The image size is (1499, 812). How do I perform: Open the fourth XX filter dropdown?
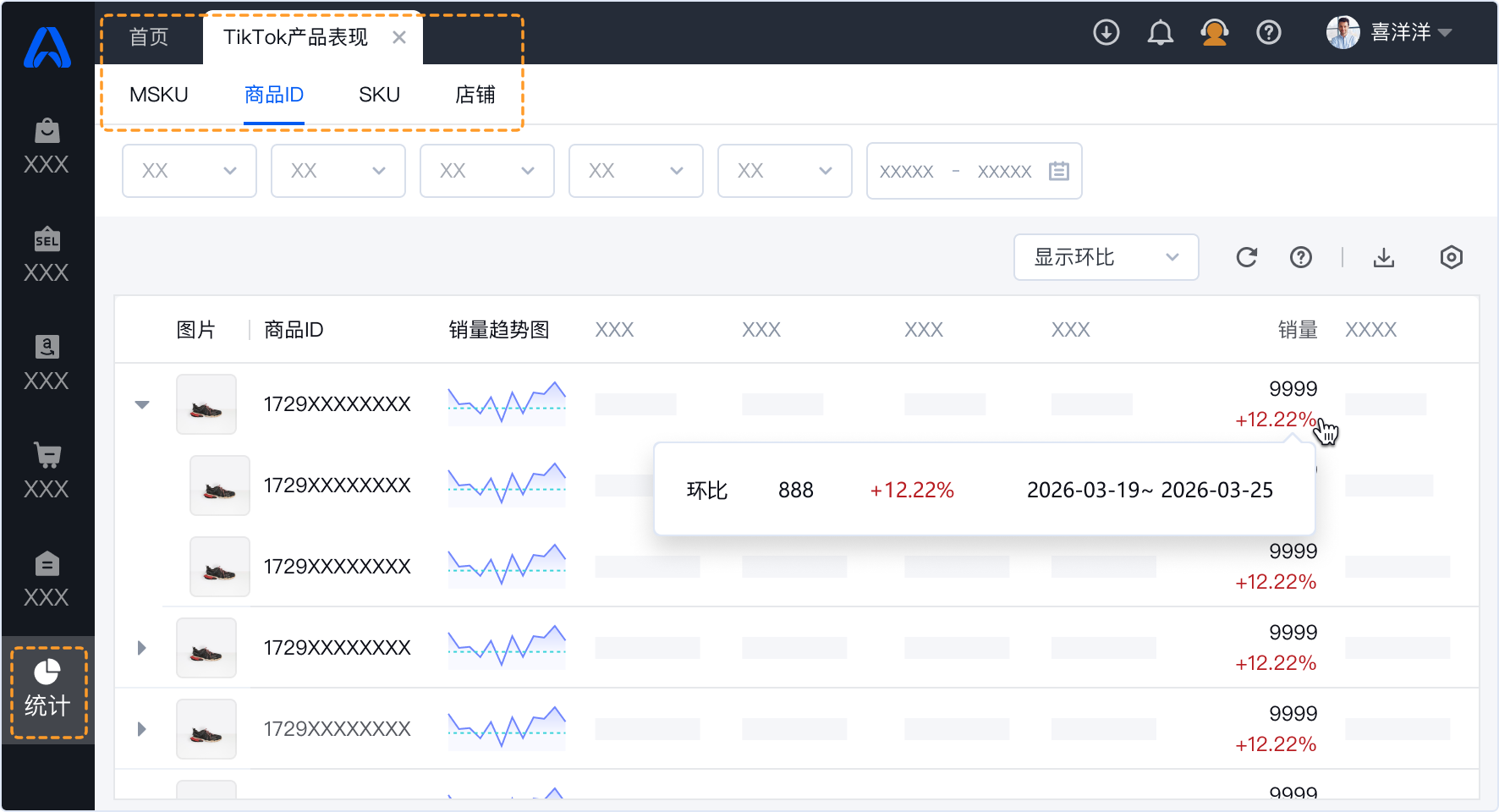(x=636, y=171)
